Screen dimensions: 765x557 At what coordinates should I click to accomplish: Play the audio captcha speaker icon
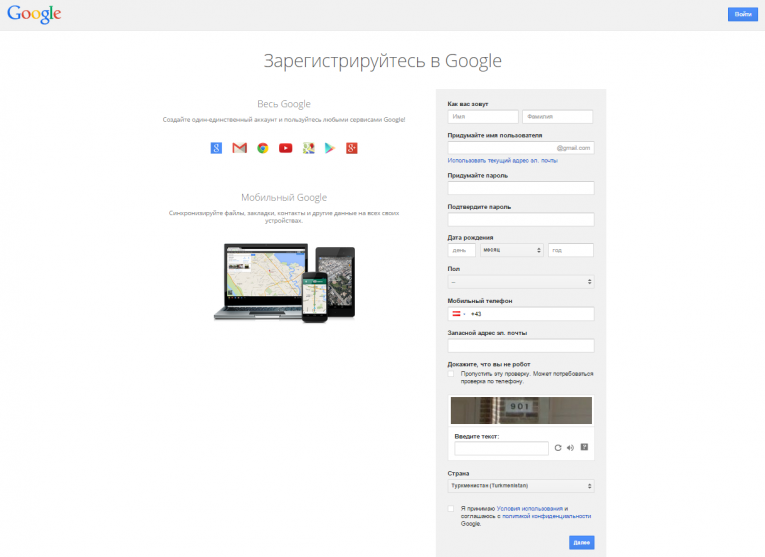(570, 448)
